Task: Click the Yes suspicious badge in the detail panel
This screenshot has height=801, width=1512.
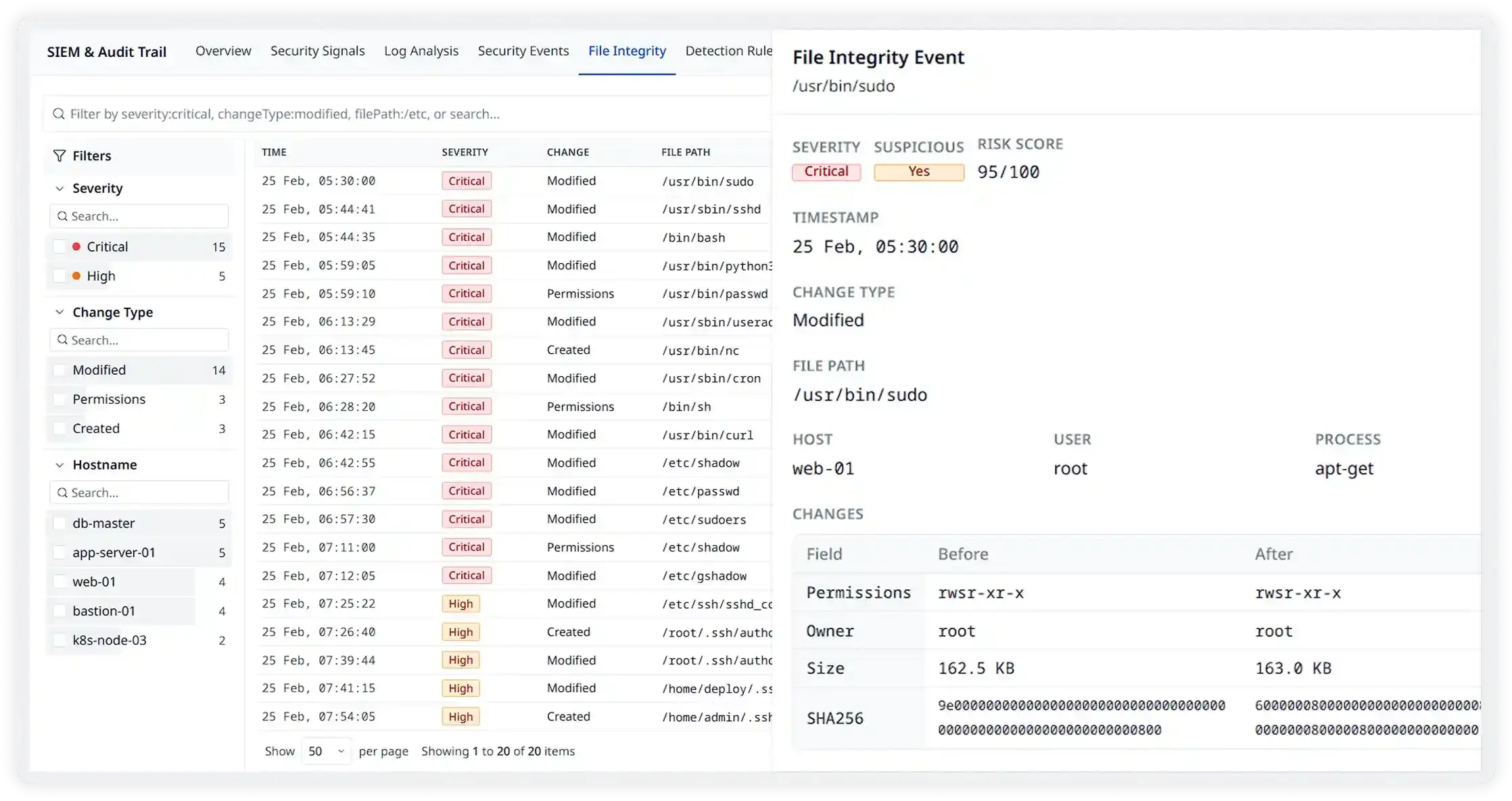Action: [x=918, y=171]
